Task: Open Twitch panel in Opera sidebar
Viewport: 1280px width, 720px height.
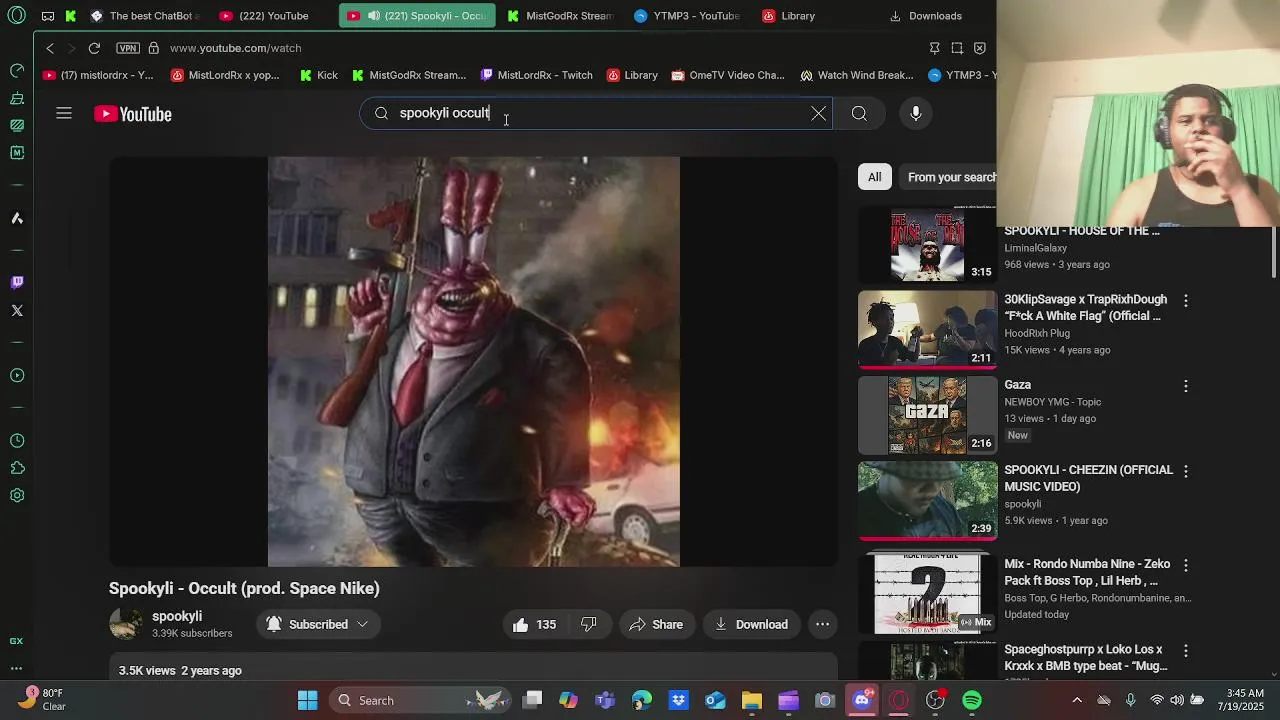Action: [x=17, y=283]
